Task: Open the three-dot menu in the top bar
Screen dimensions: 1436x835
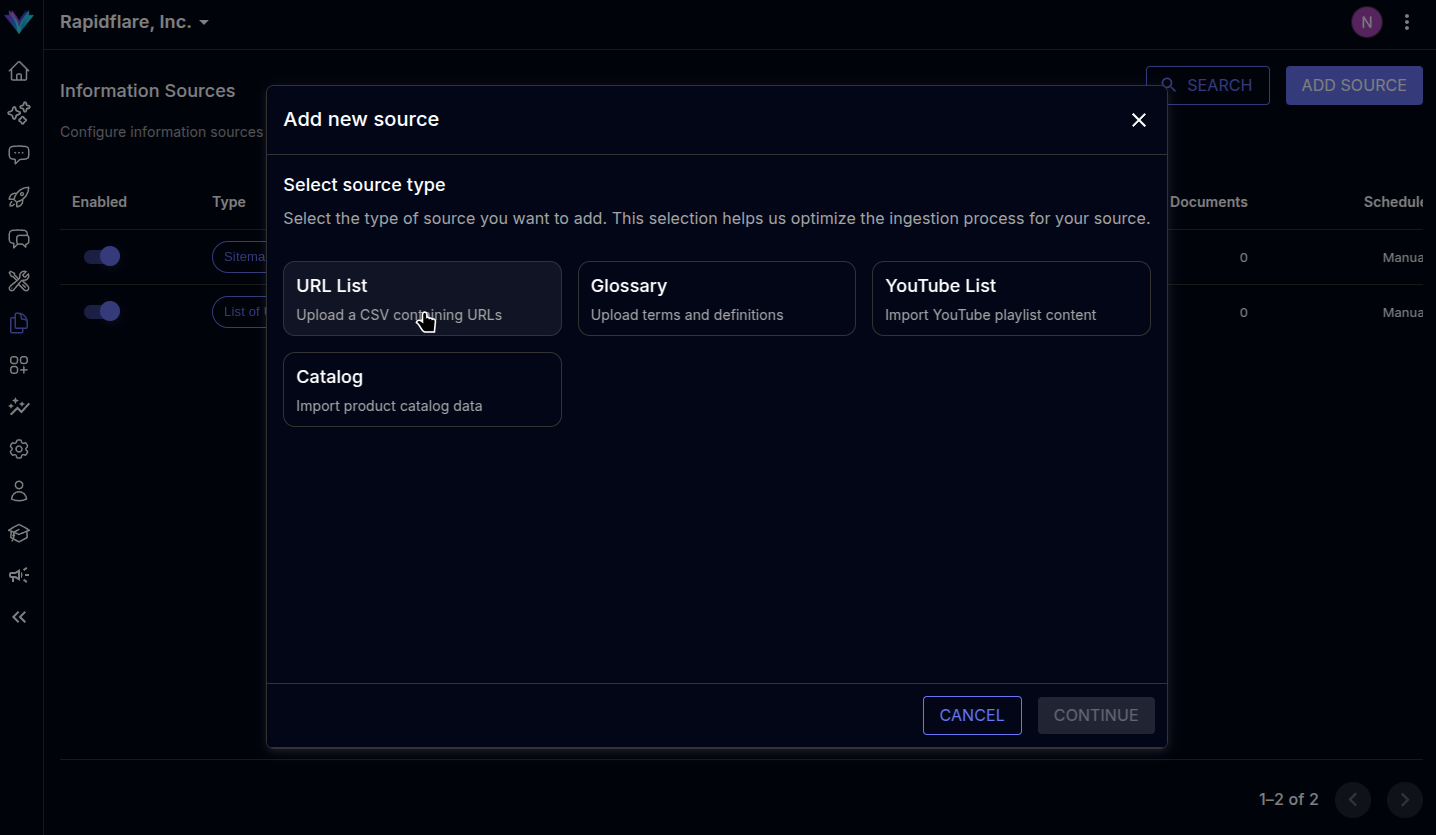Action: (1407, 21)
